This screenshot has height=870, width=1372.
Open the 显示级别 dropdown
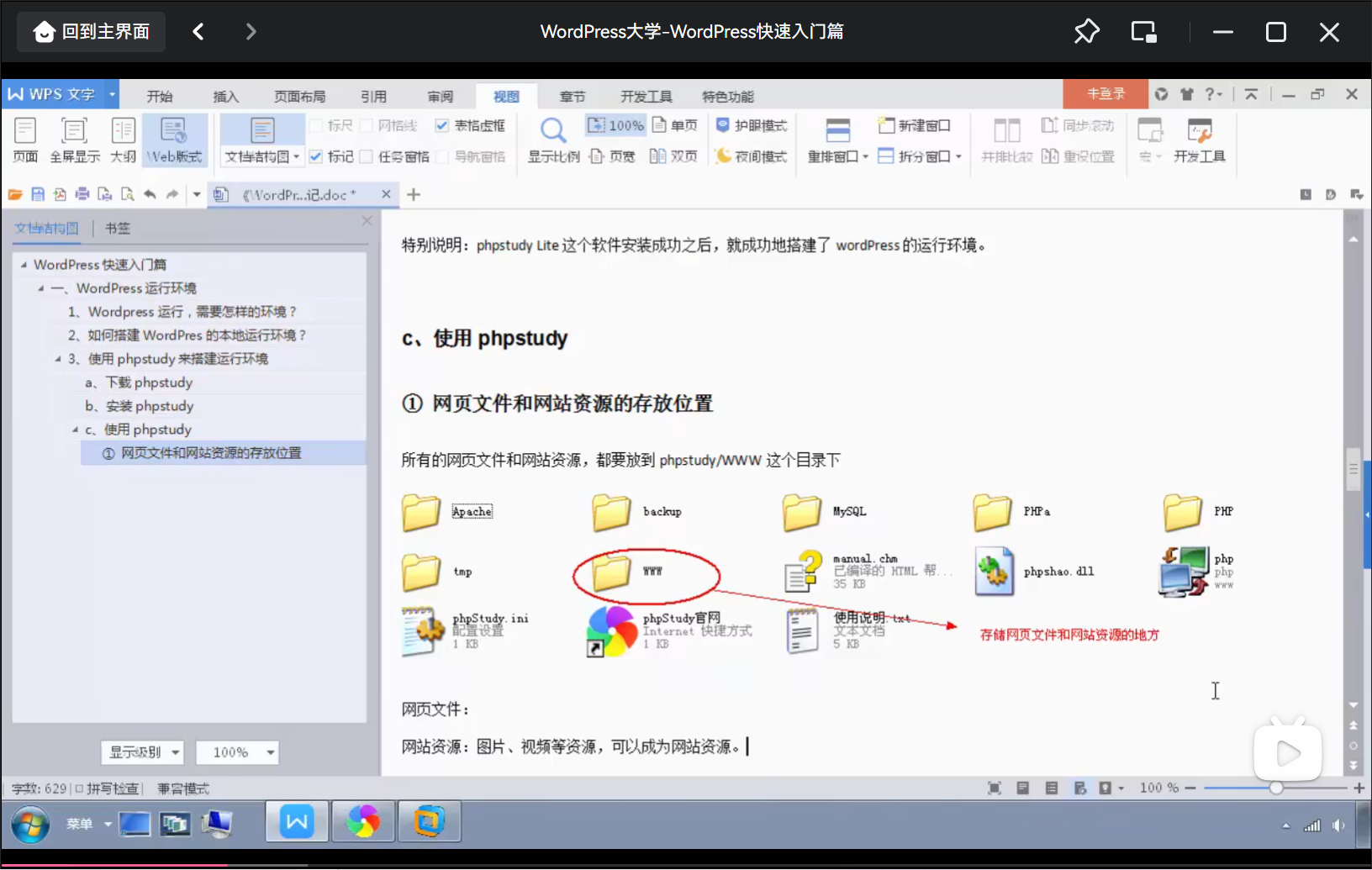tap(142, 752)
